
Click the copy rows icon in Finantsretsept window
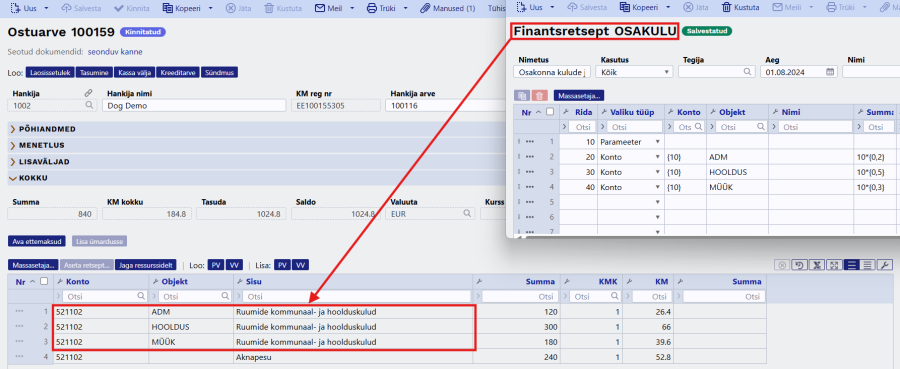pyautogui.click(x=522, y=96)
